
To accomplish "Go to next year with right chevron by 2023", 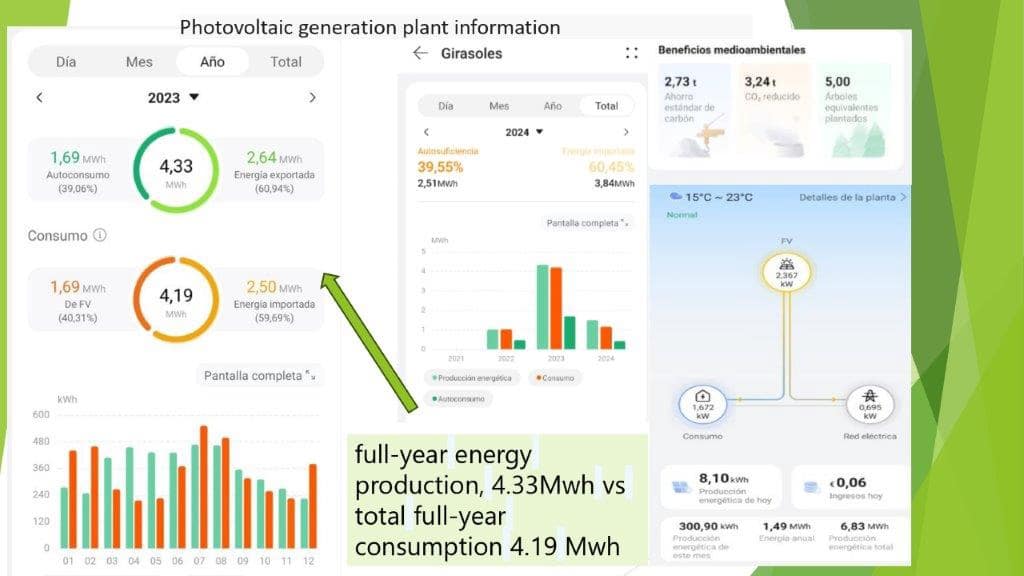I will pos(312,98).
